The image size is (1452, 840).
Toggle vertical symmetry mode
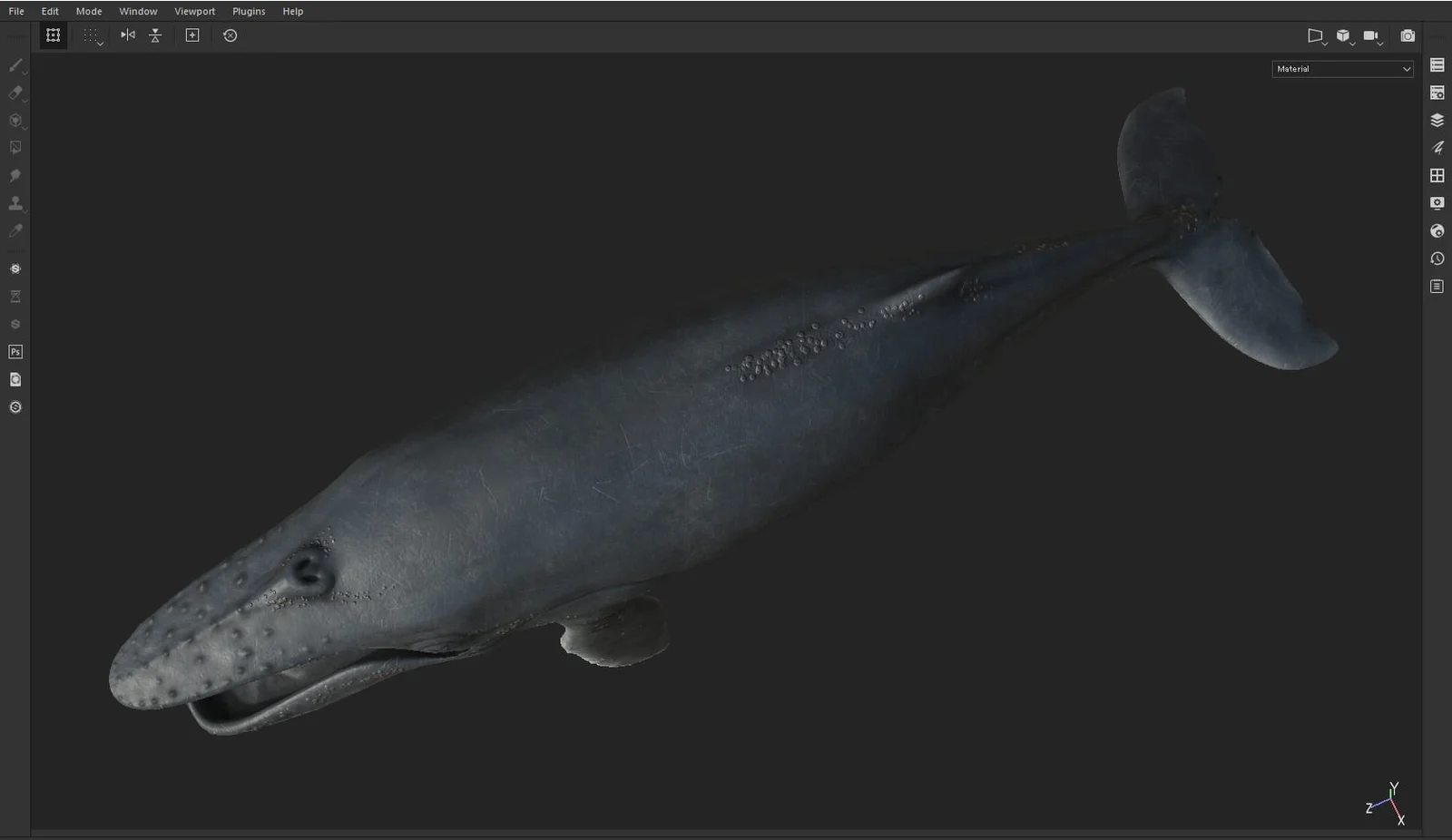pos(155,35)
